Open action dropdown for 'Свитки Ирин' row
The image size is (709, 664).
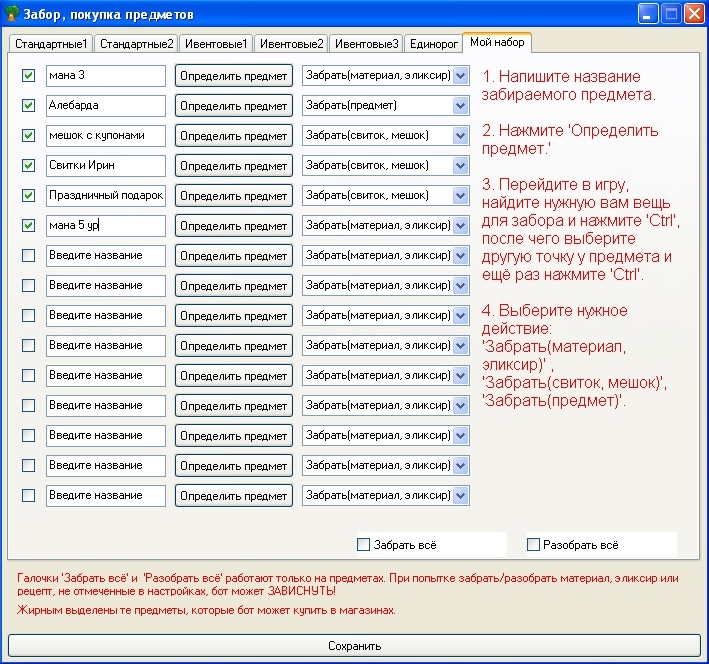point(460,166)
